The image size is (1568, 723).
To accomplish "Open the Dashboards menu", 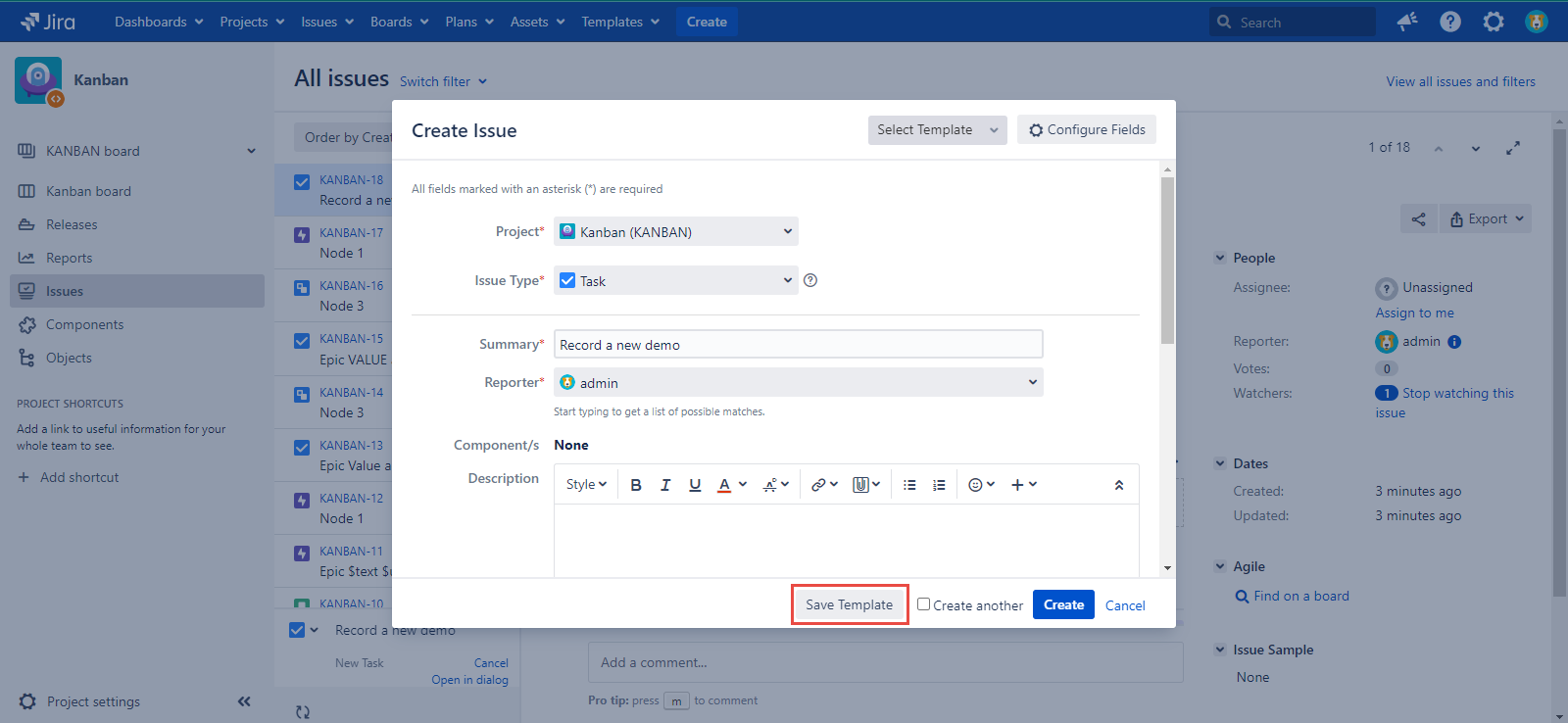I will 159,22.
